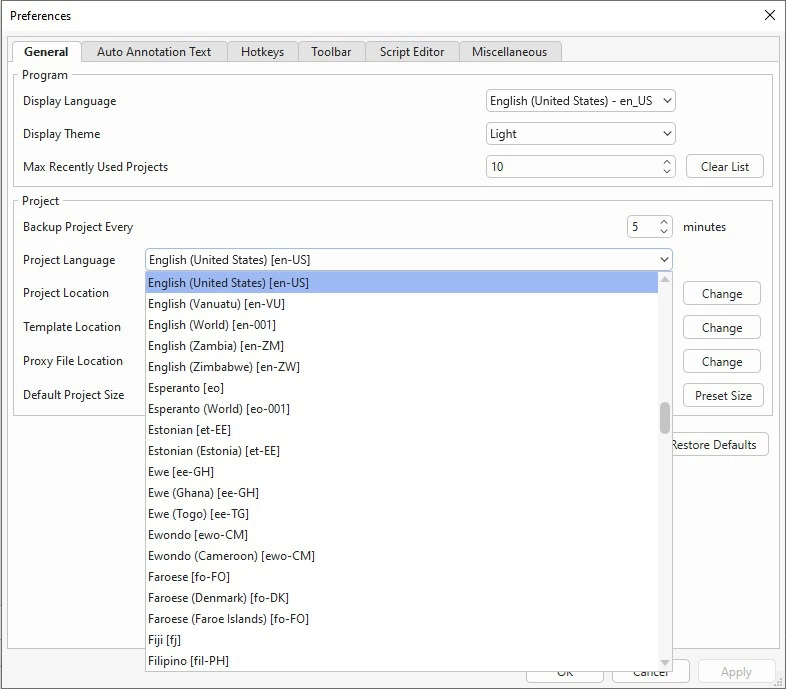Click Change for Proxy File Location
The width and height of the screenshot is (786, 689).
[x=722, y=362]
